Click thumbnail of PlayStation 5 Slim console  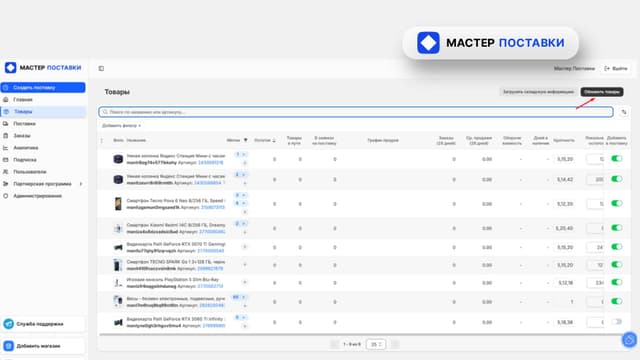coord(118,282)
